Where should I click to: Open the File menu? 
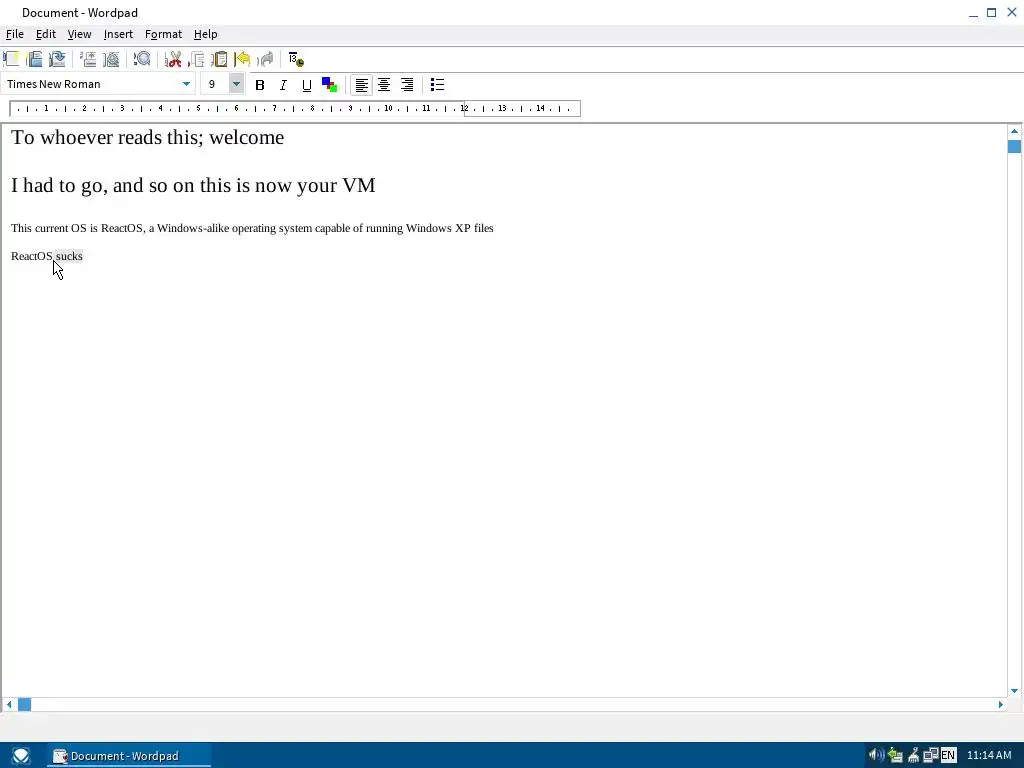tap(14, 34)
